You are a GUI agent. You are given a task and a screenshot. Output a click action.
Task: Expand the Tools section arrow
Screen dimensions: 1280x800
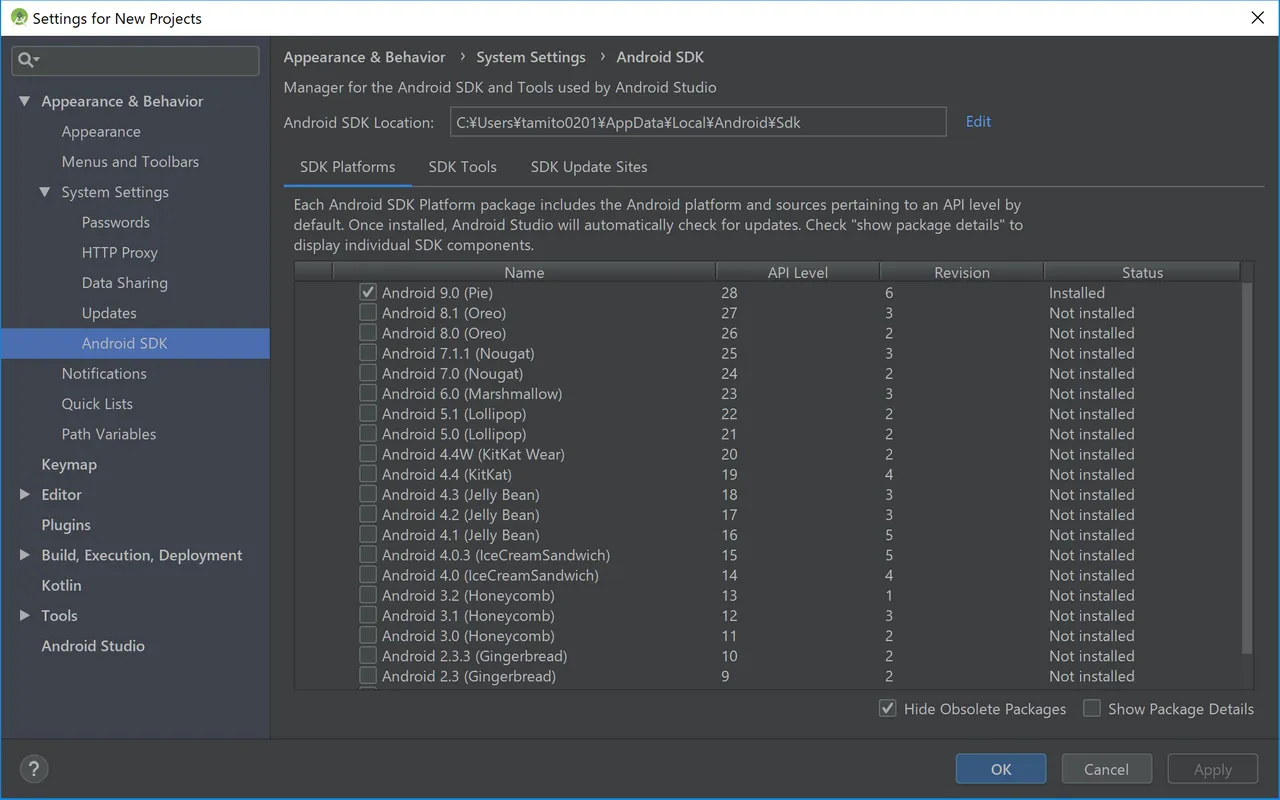tap(25, 615)
